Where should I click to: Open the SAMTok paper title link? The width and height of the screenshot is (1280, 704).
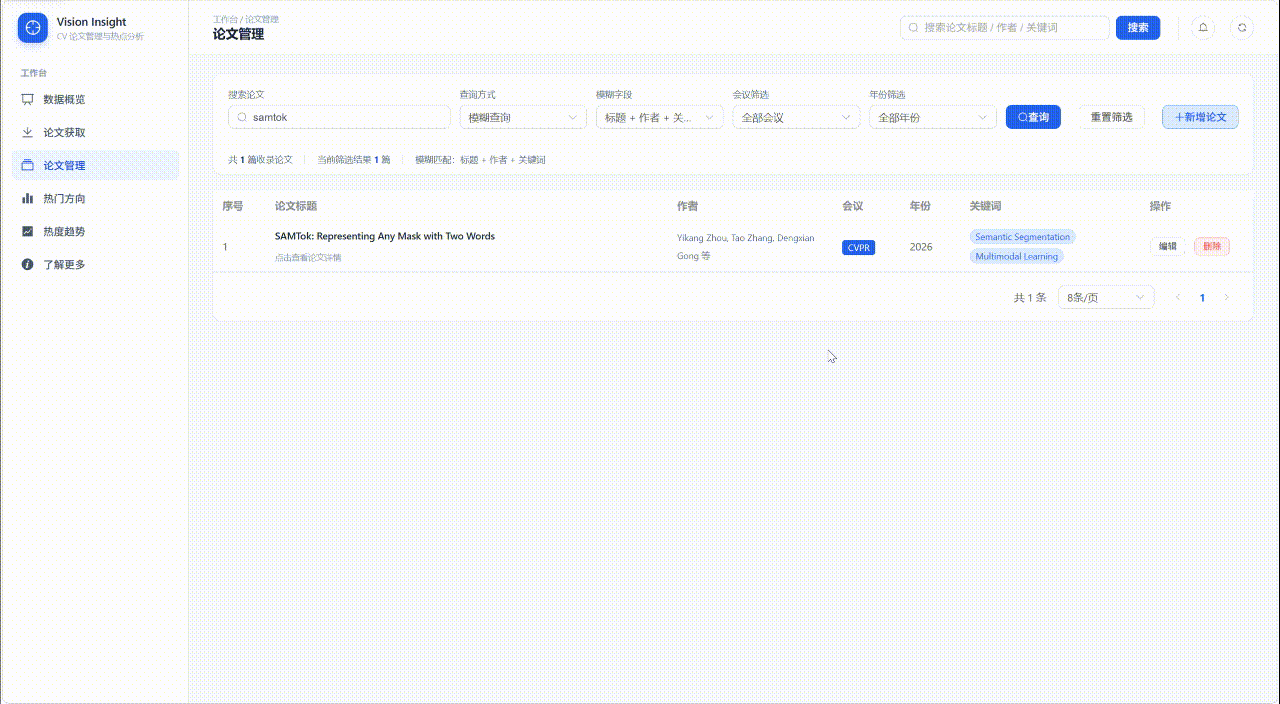[x=385, y=236]
